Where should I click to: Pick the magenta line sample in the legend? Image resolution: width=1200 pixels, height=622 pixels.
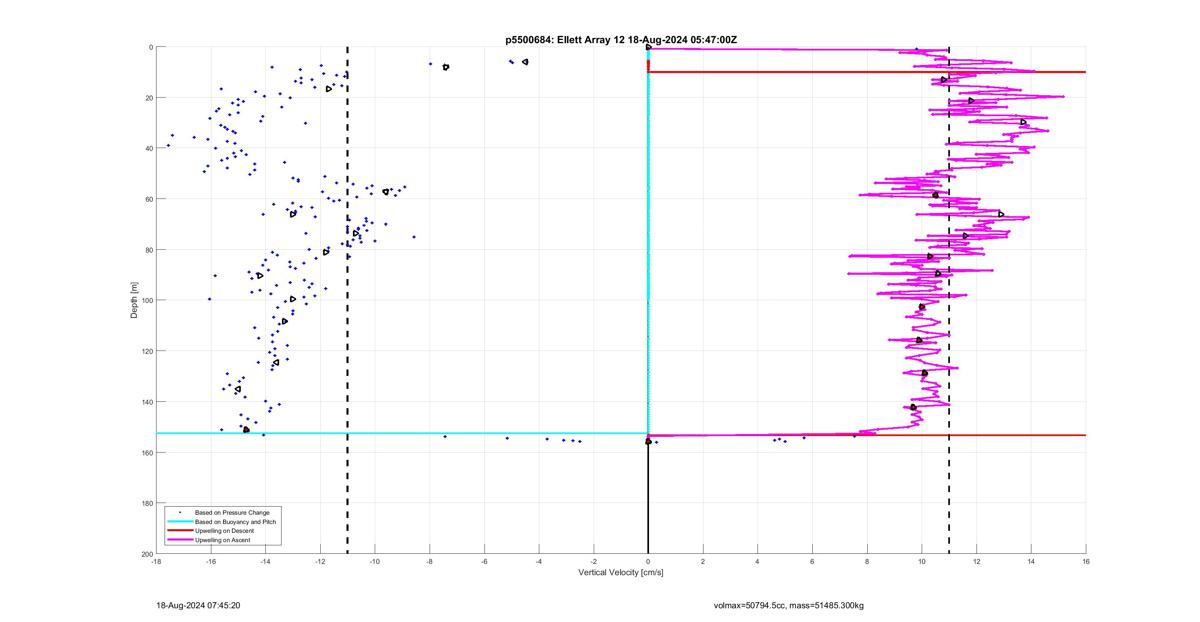click(179, 540)
